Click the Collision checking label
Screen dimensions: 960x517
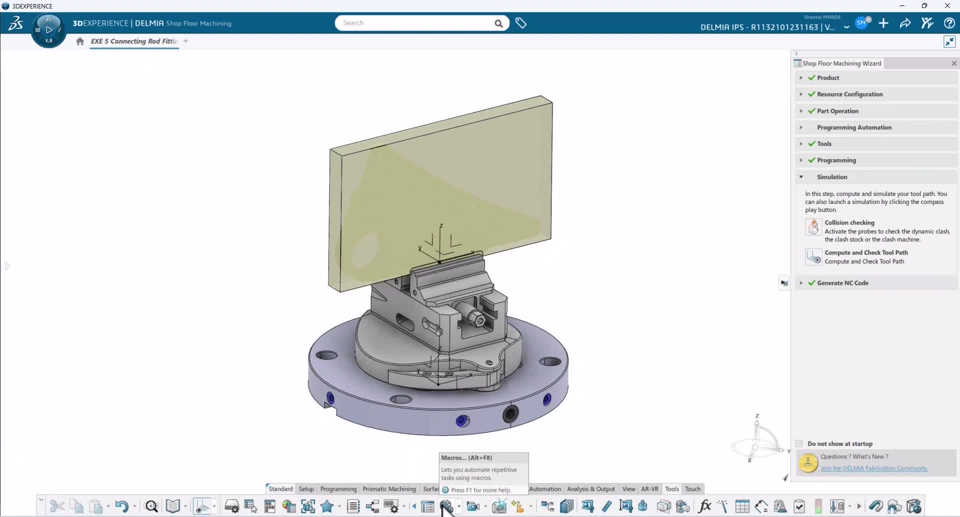(x=849, y=222)
